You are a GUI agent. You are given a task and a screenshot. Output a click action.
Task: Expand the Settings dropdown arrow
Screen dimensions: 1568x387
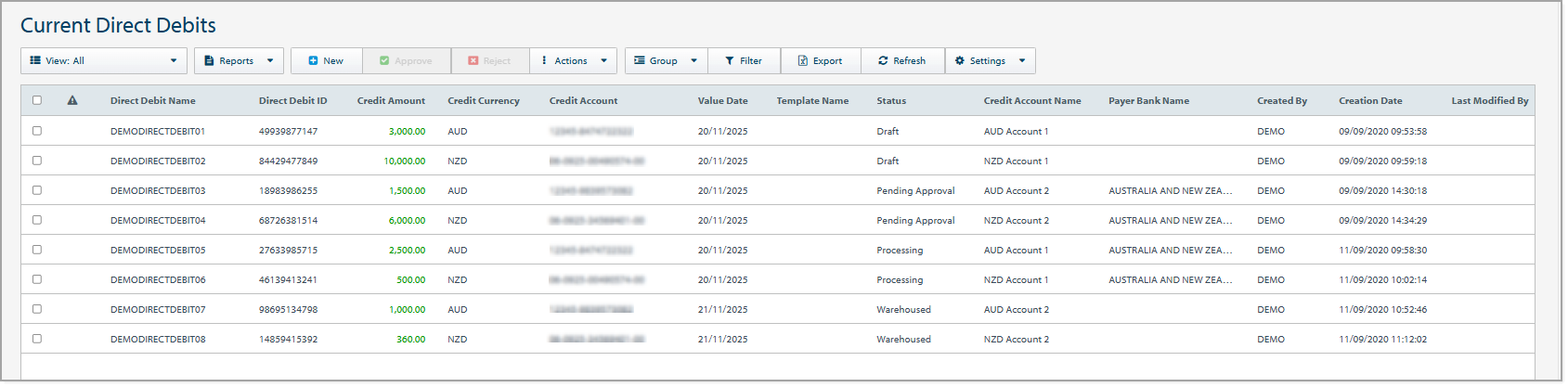[1022, 61]
